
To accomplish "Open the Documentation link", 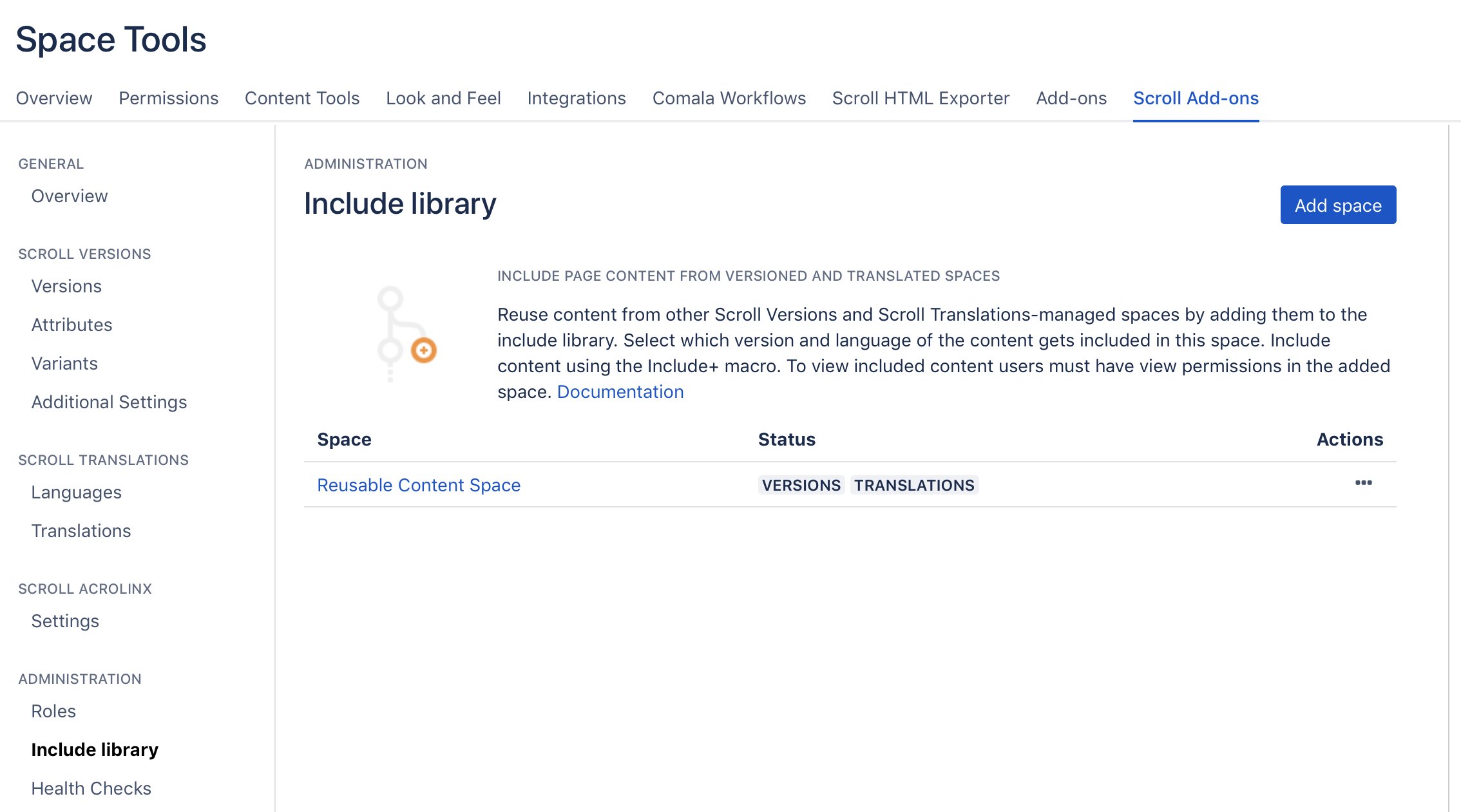I will coord(620,392).
